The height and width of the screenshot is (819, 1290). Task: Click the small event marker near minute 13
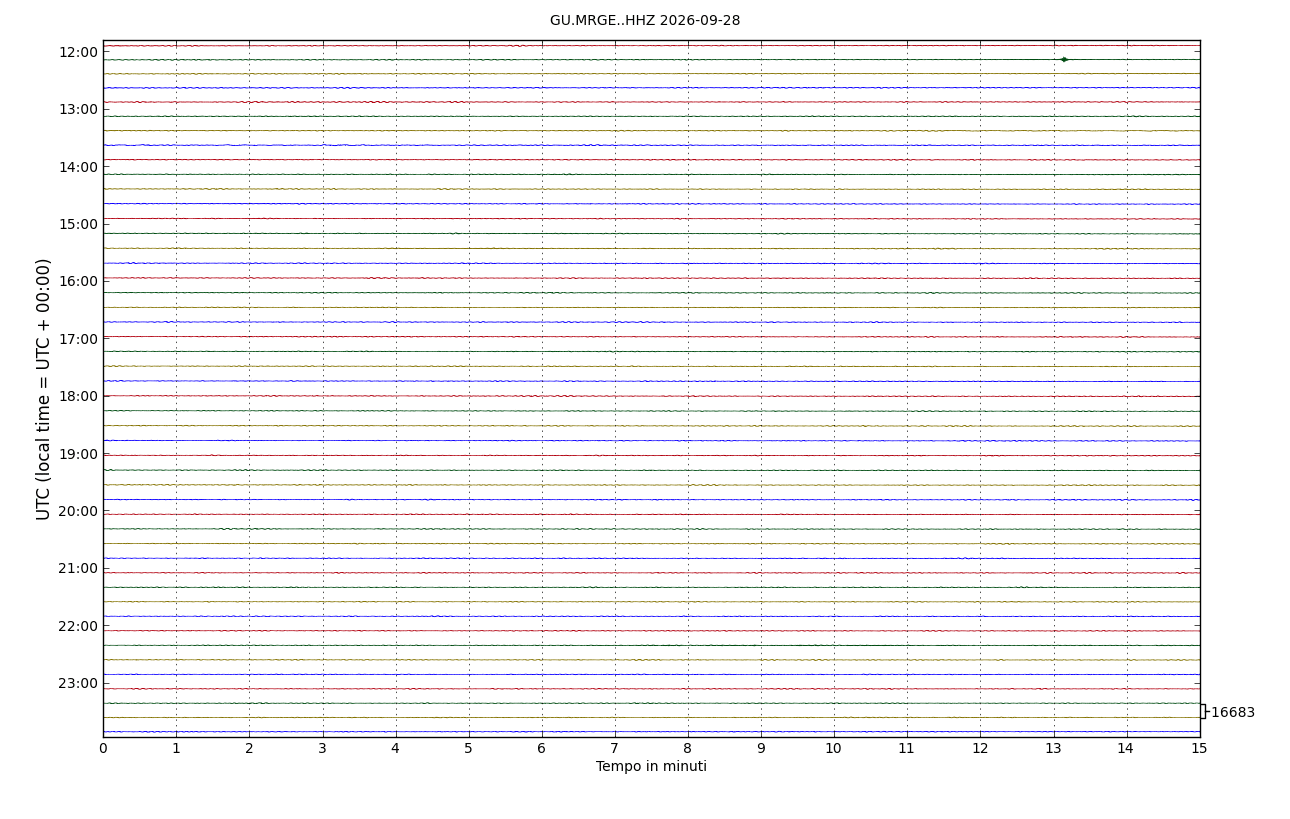tap(1064, 59)
